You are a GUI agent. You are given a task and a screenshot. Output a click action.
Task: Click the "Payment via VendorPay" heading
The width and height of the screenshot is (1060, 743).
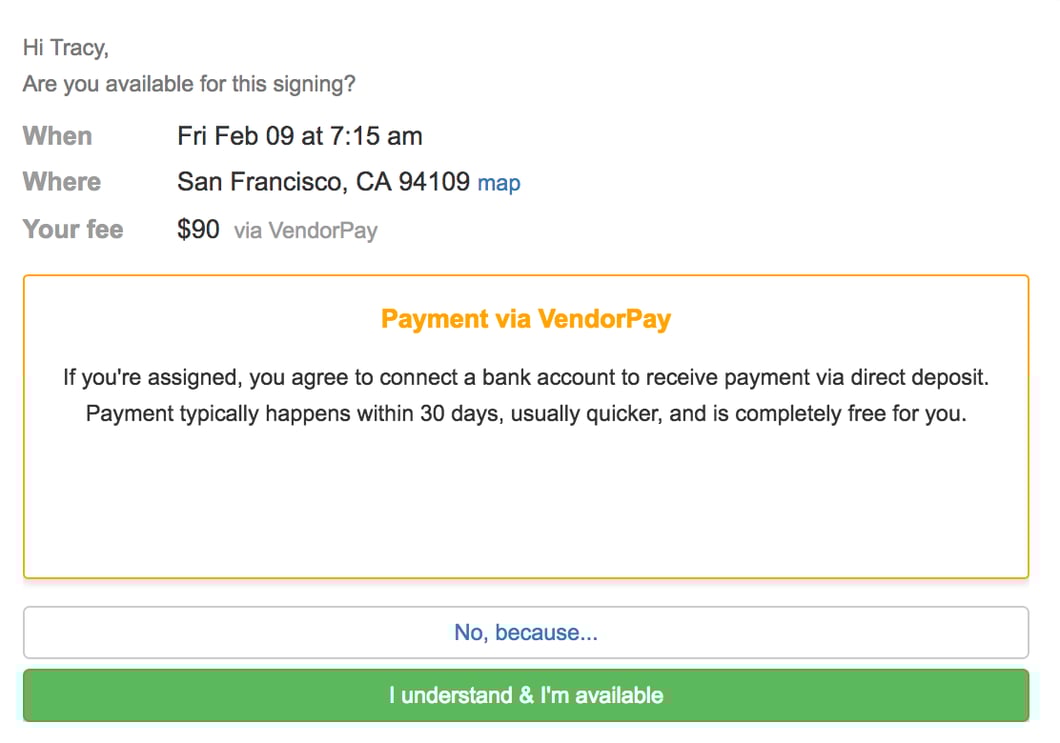coord(526,320)
